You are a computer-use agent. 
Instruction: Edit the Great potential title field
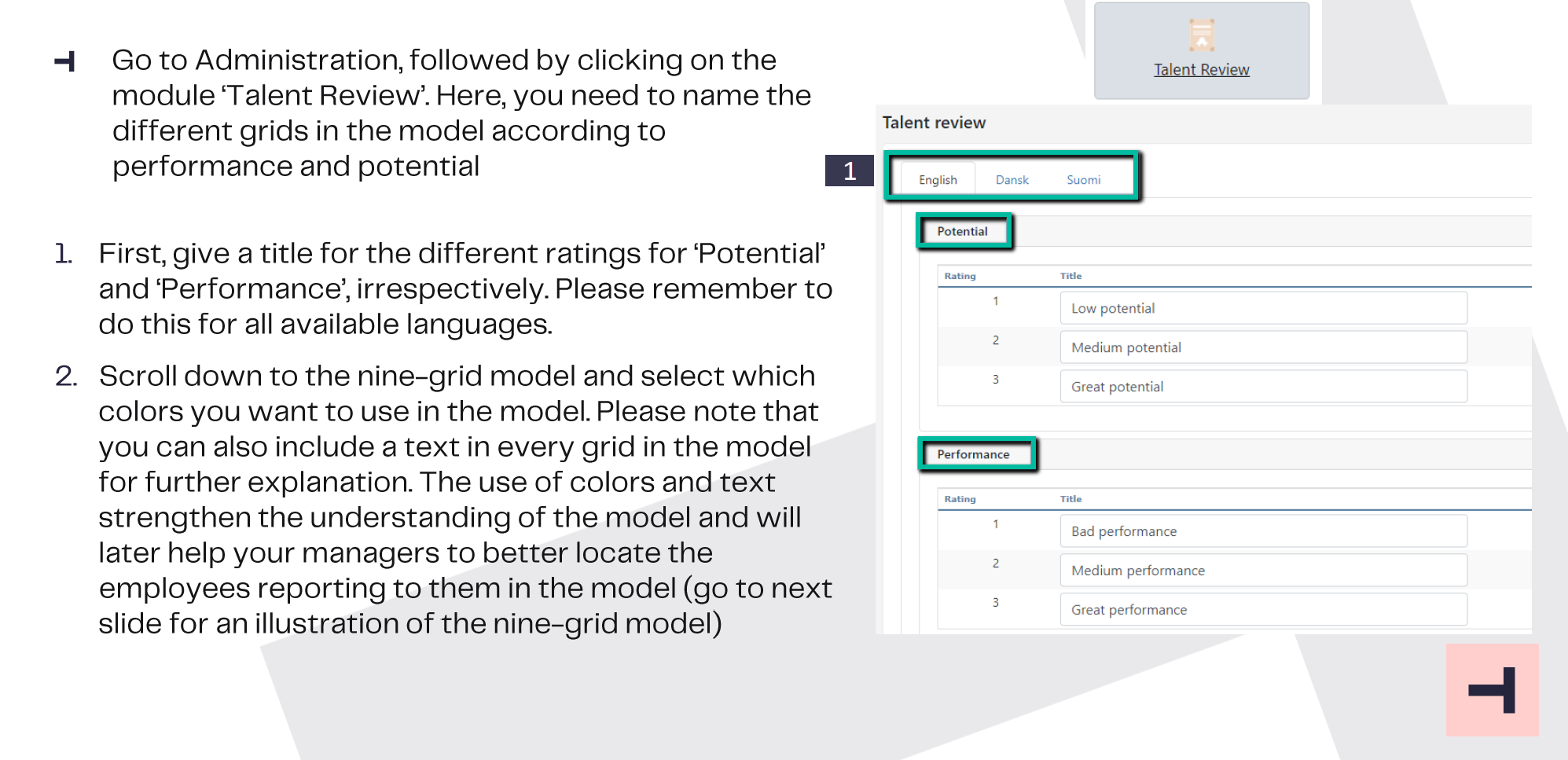[1263, 387]
